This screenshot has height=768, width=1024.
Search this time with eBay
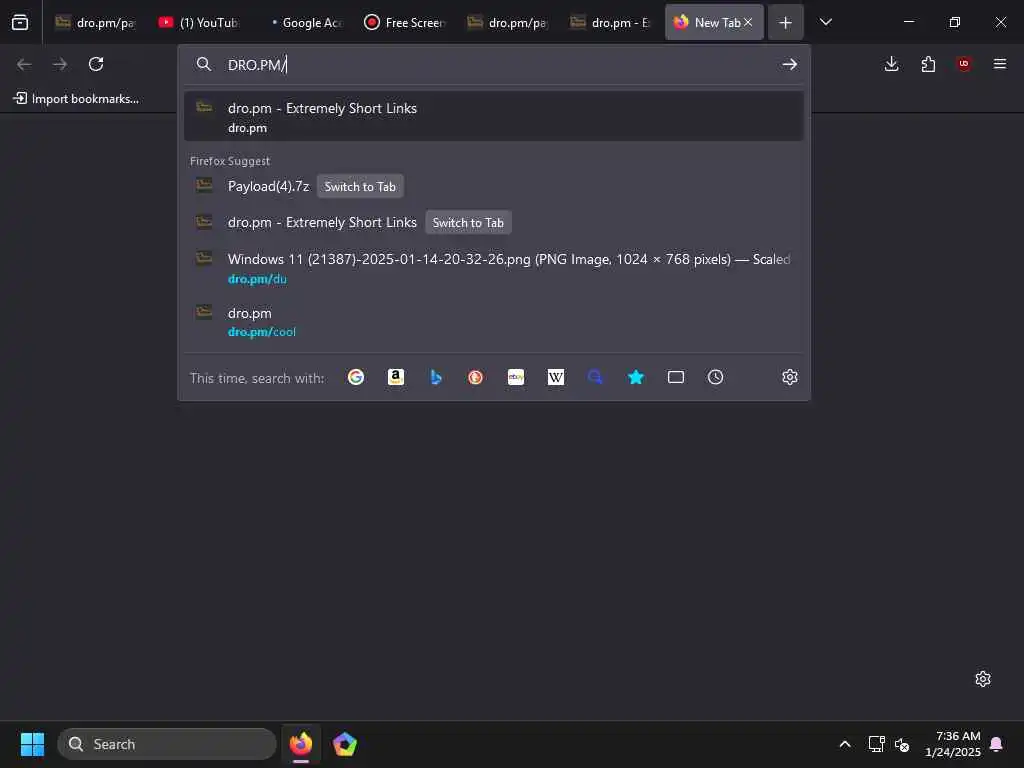pyautogui.click(x=516, y=377)
